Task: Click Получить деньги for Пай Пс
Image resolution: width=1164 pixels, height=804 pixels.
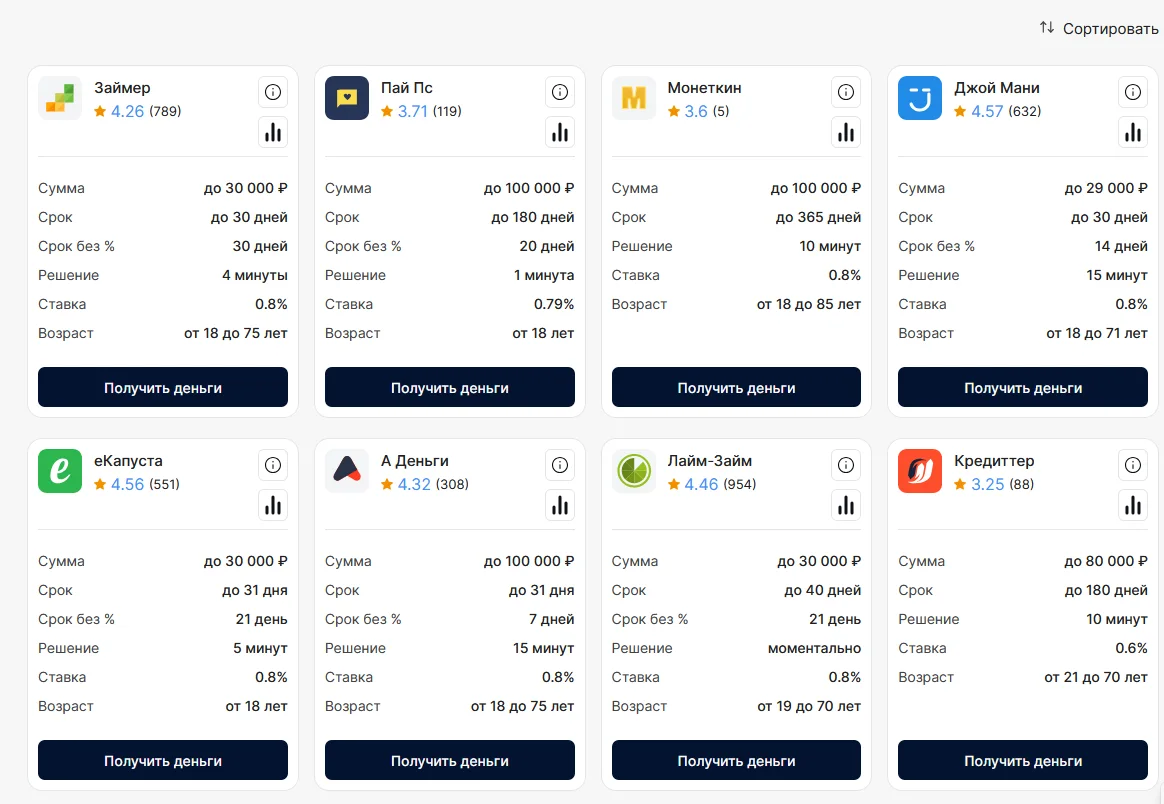Action: pos(450,387)
